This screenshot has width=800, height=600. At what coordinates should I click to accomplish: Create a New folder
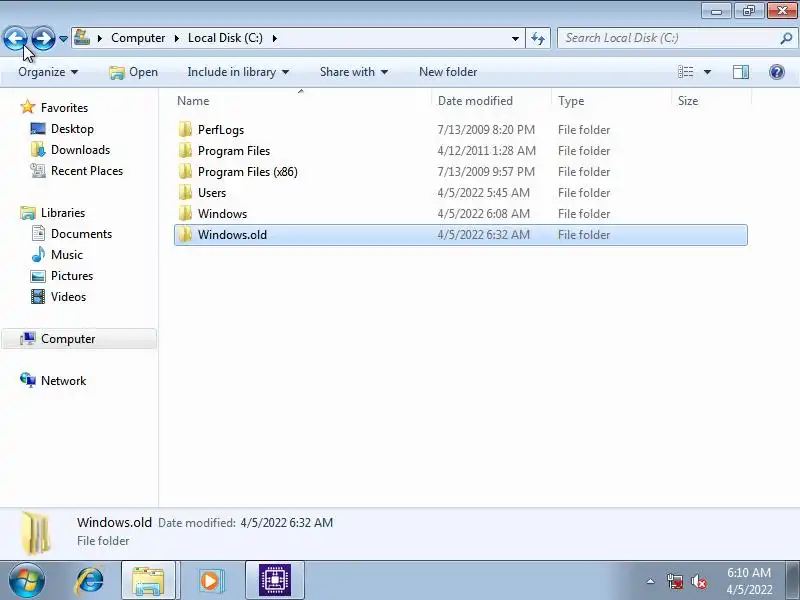448,72
